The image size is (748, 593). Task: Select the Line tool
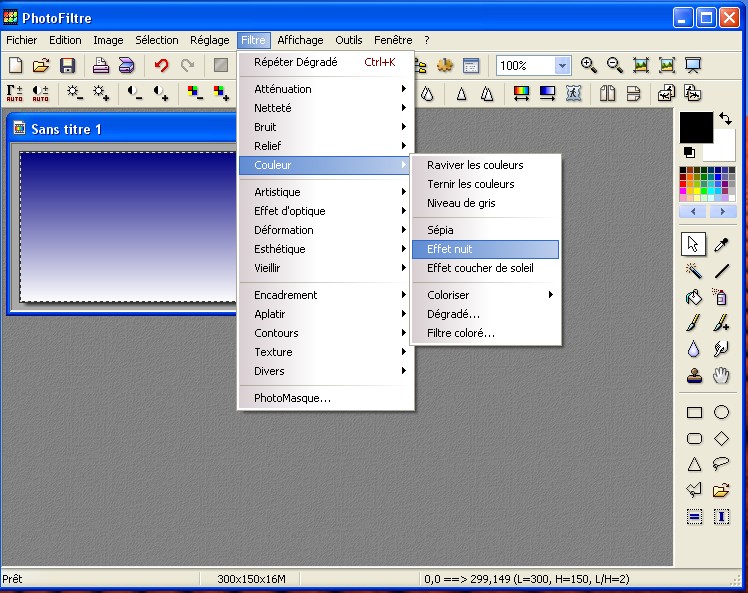[721, 271]
